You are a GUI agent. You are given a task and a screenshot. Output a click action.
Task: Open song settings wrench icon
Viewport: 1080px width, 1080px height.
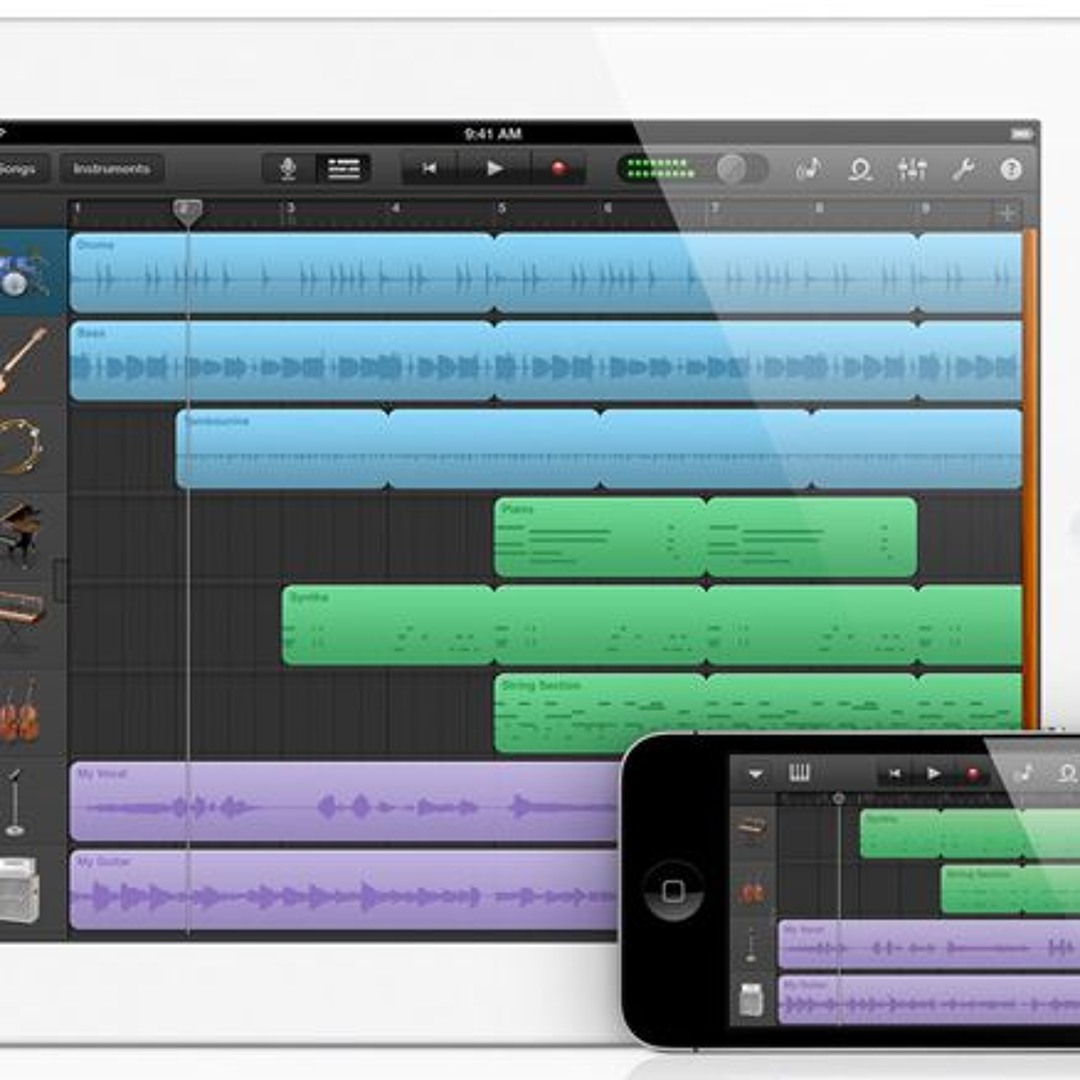pos(963,169)
